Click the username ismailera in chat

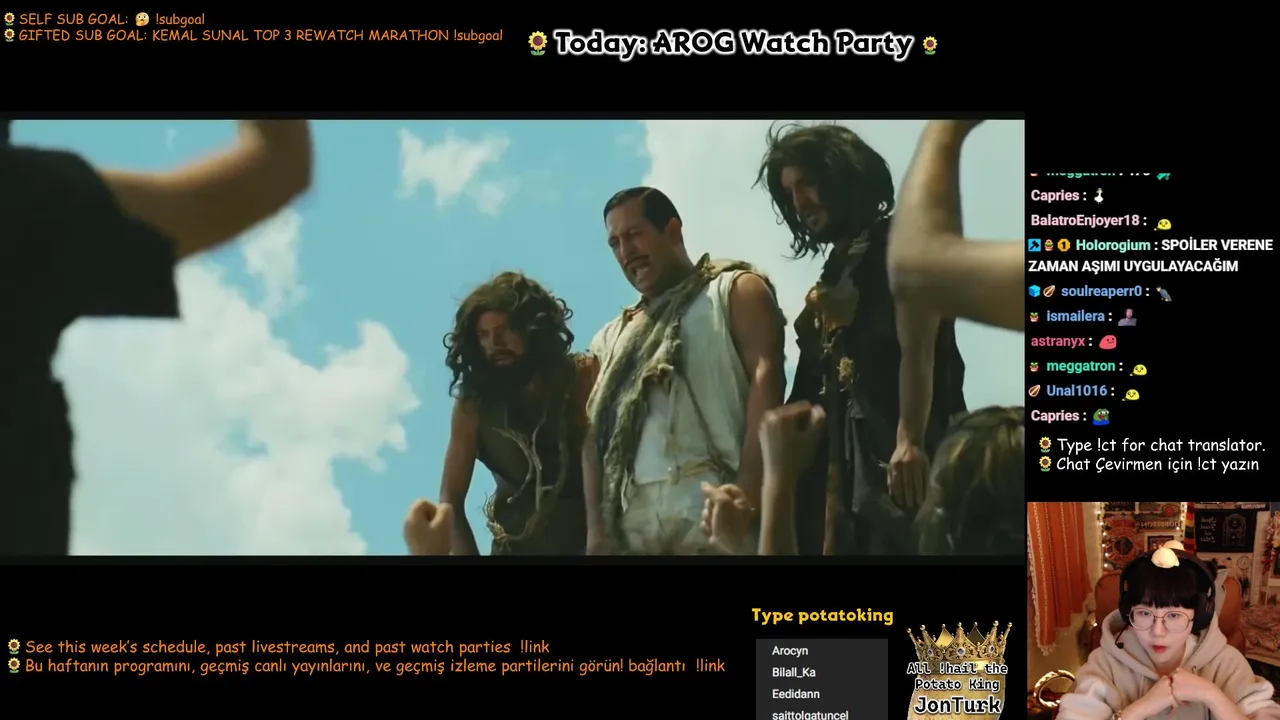(x=1075, y=316)
